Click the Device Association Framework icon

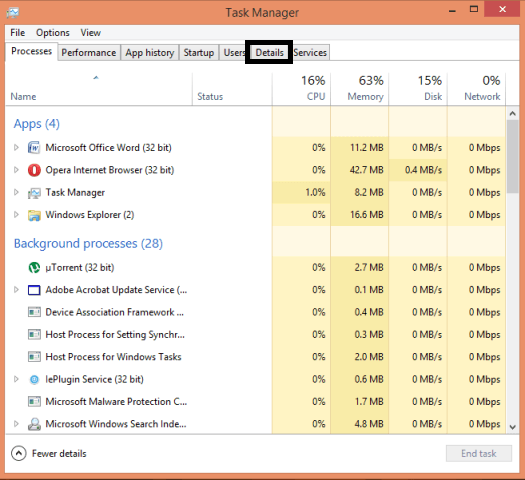click(34, 312)
